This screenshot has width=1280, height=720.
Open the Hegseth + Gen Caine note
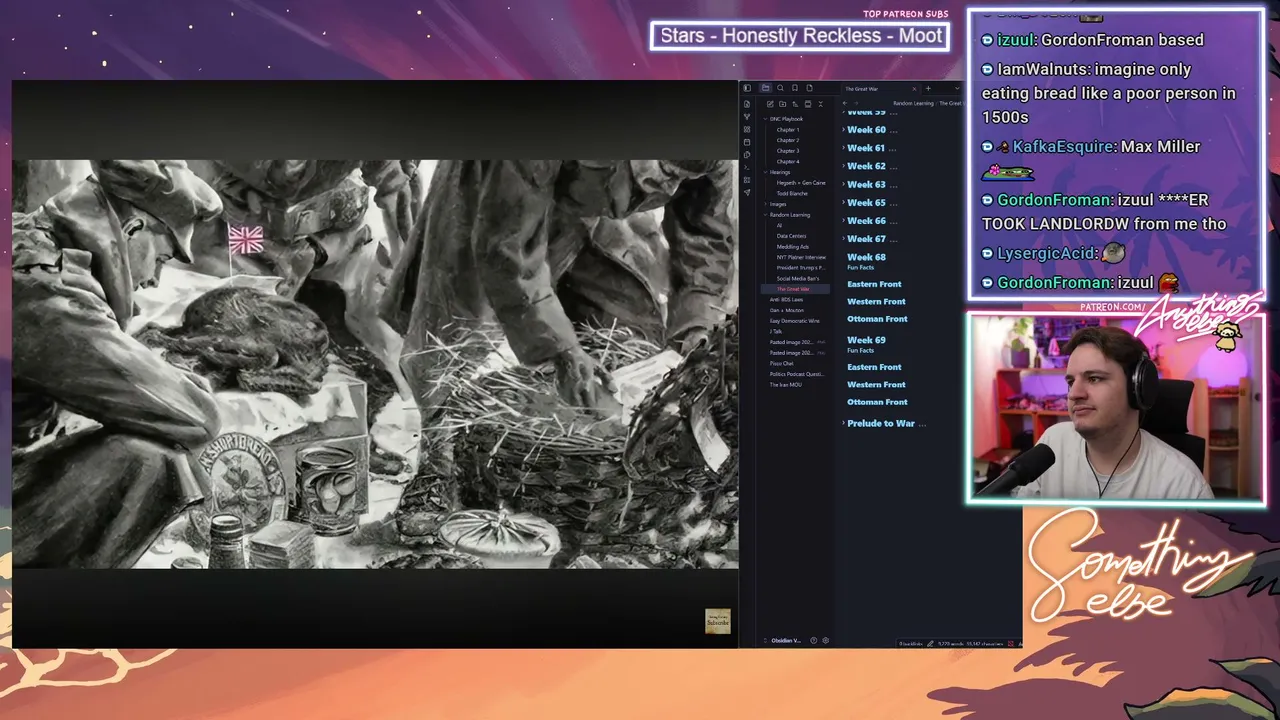click(x=801, y=183)
